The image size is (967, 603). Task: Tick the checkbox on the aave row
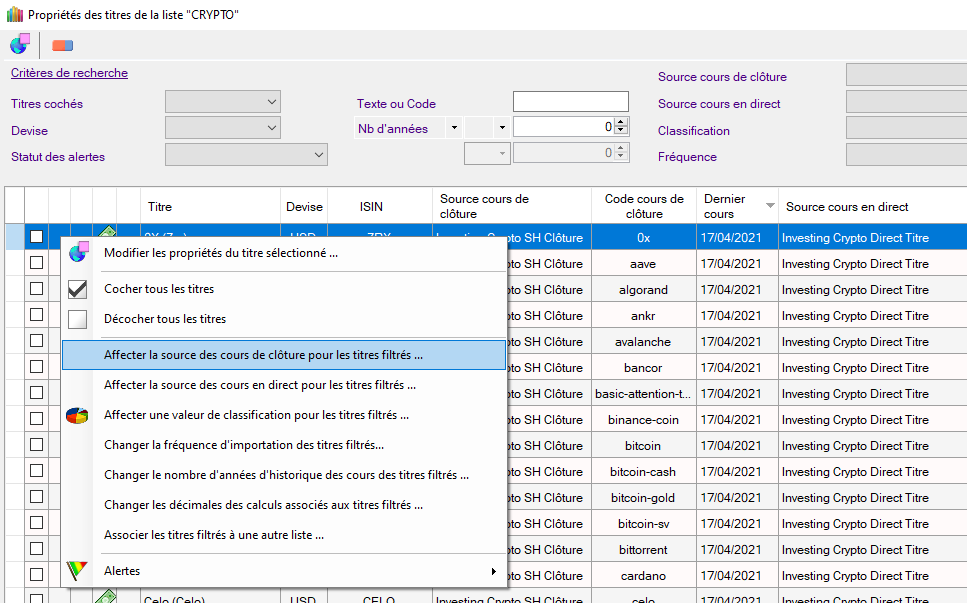(36, 263)
